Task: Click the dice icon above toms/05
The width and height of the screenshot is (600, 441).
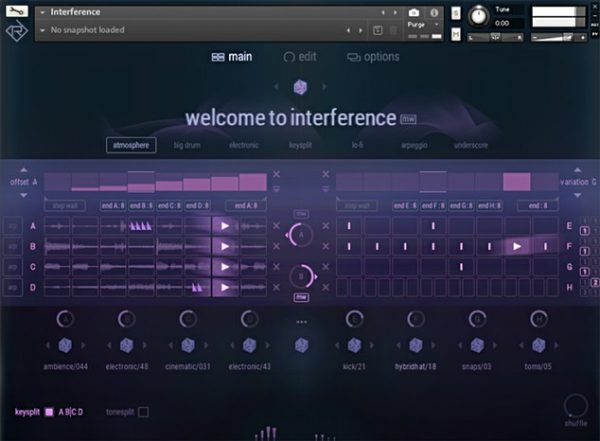Action: point(540,345)
